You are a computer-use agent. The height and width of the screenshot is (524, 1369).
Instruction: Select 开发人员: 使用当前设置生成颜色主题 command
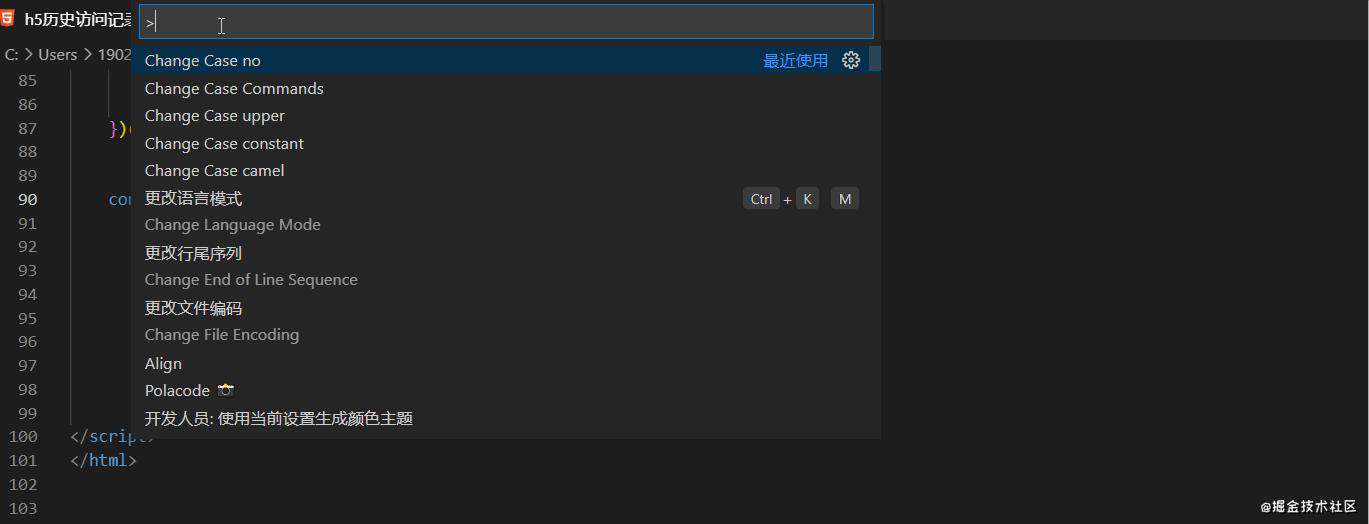506,418
